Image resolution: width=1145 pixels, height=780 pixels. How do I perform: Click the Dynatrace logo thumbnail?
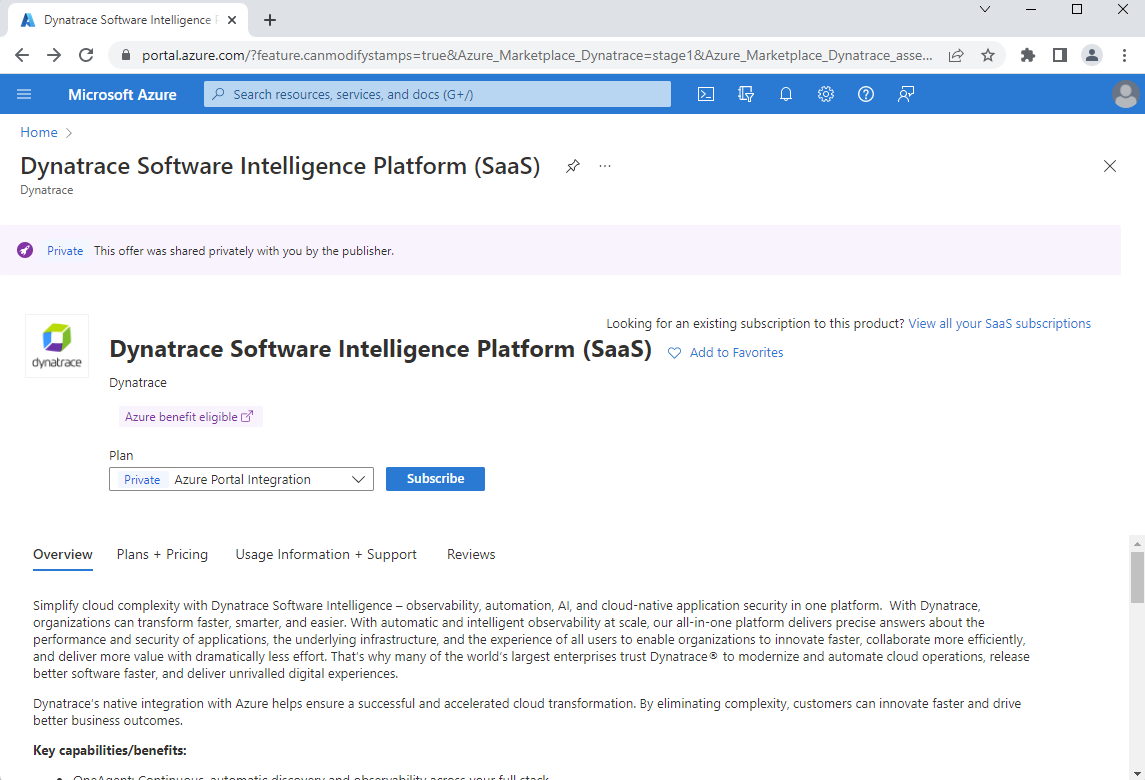[57, 346]
